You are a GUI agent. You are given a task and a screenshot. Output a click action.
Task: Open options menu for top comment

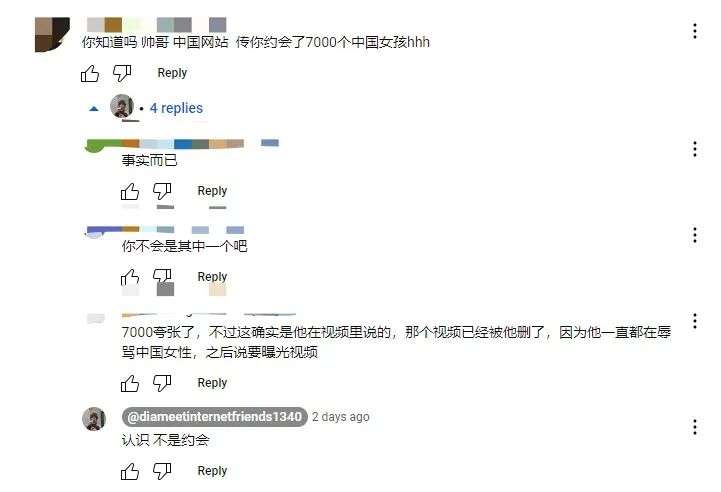[x=695, y=31]
